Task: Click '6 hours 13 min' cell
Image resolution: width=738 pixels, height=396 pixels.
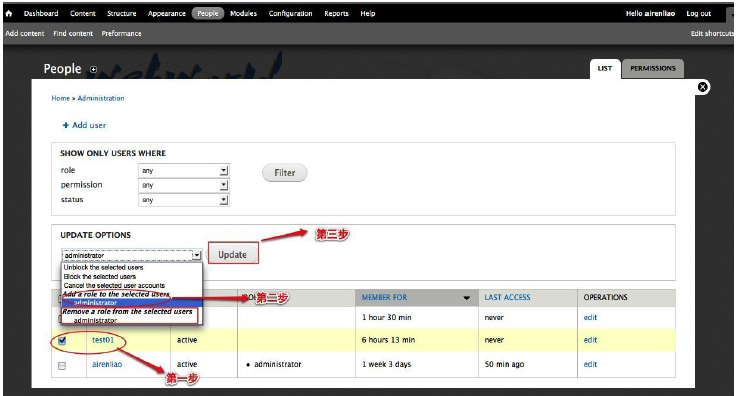Action: point(388,340)
